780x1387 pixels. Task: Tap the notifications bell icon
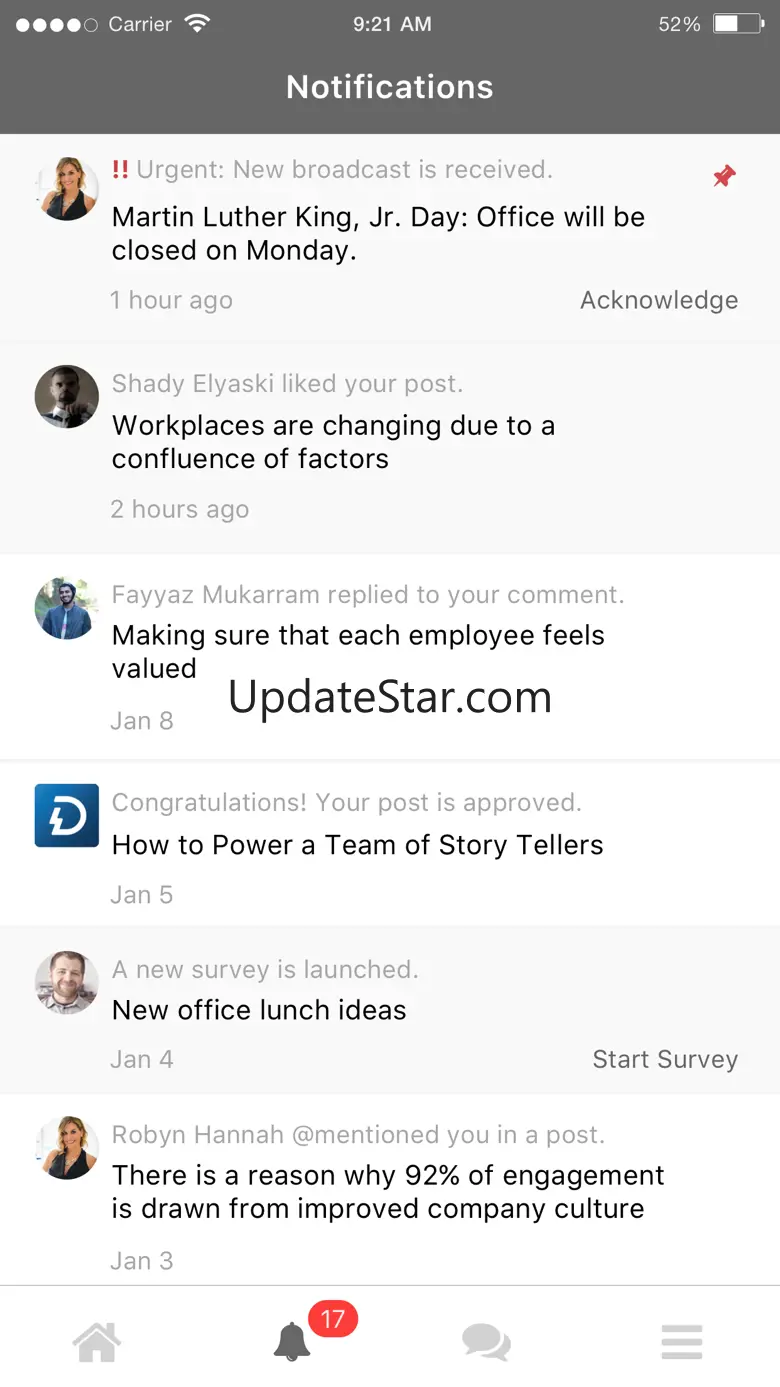point(292,1341)
